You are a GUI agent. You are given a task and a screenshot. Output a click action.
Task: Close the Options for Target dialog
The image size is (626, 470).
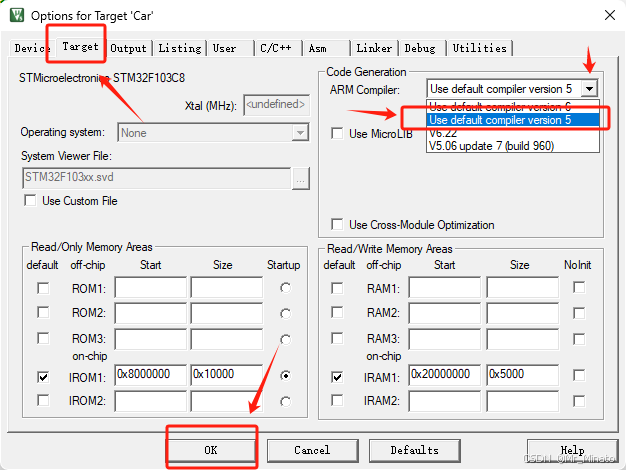(610, 15)
